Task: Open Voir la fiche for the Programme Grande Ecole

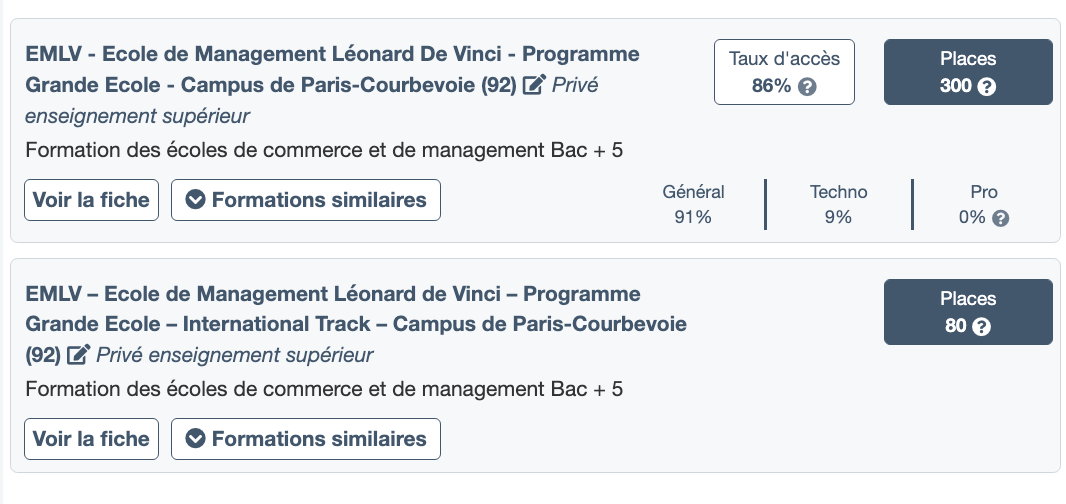Action: pyautogui.click(x=91, y=200)
